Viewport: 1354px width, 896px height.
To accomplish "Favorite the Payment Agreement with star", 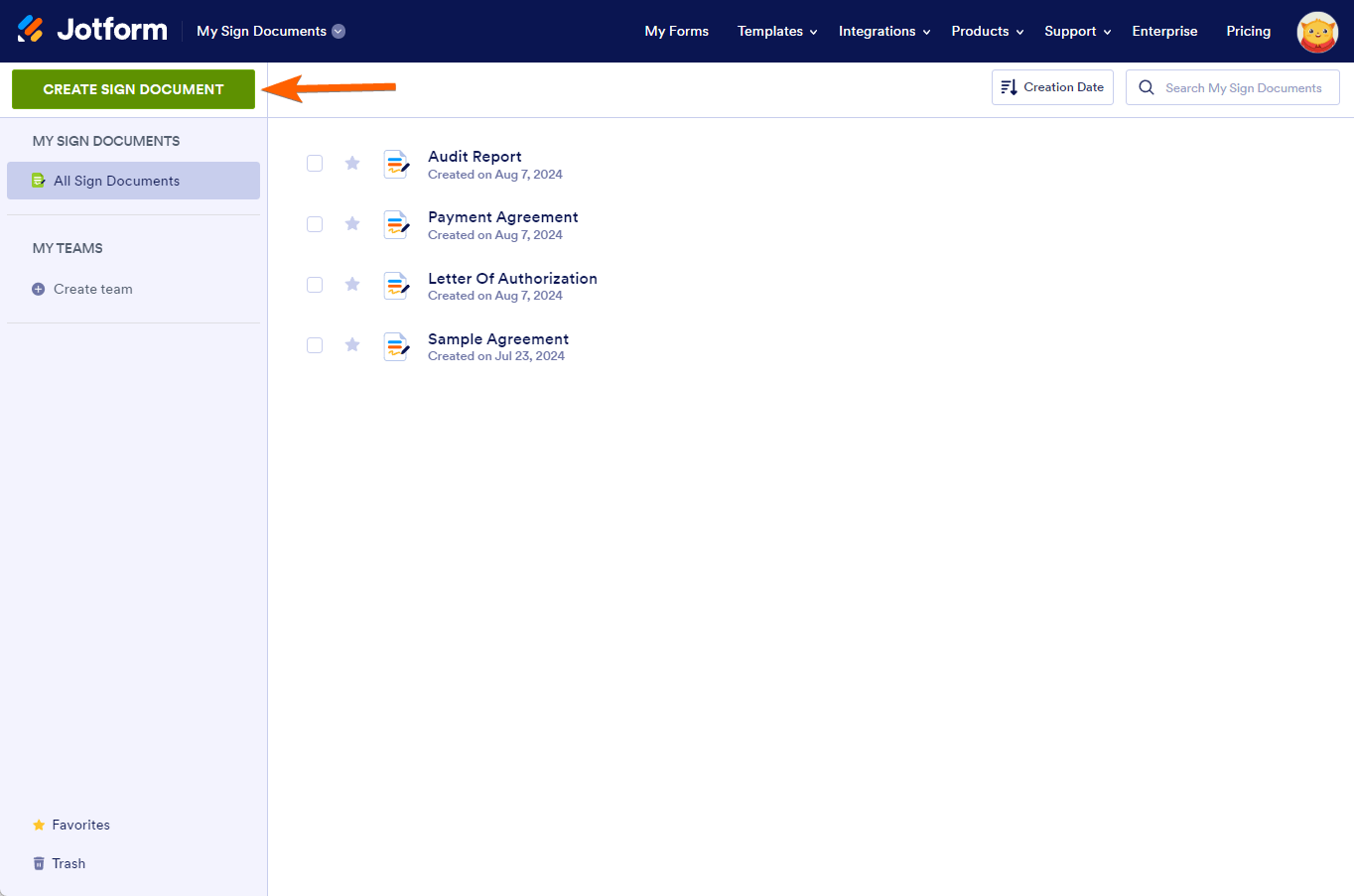I will coord(352,224).
